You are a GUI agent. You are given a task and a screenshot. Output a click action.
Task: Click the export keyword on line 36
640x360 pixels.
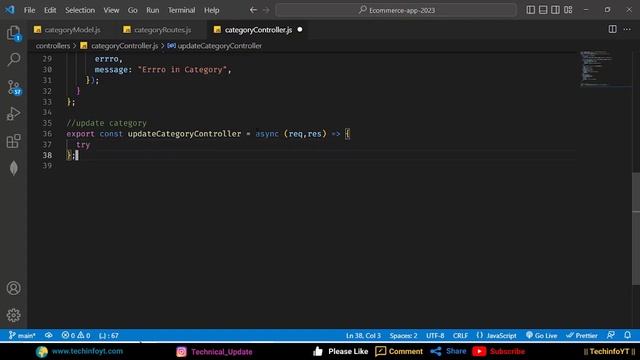80,134
